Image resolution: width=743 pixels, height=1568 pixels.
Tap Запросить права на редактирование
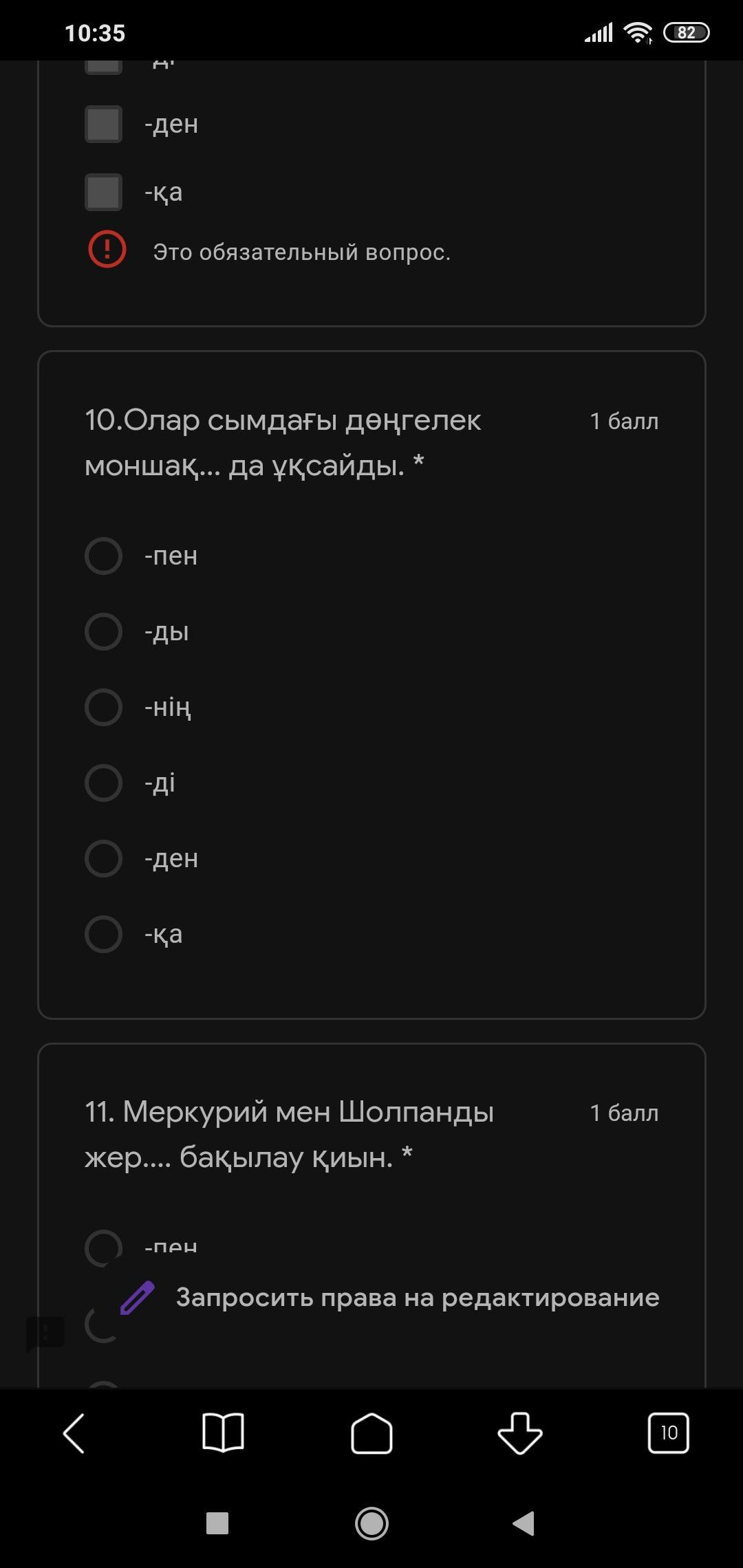[417, 1298]
